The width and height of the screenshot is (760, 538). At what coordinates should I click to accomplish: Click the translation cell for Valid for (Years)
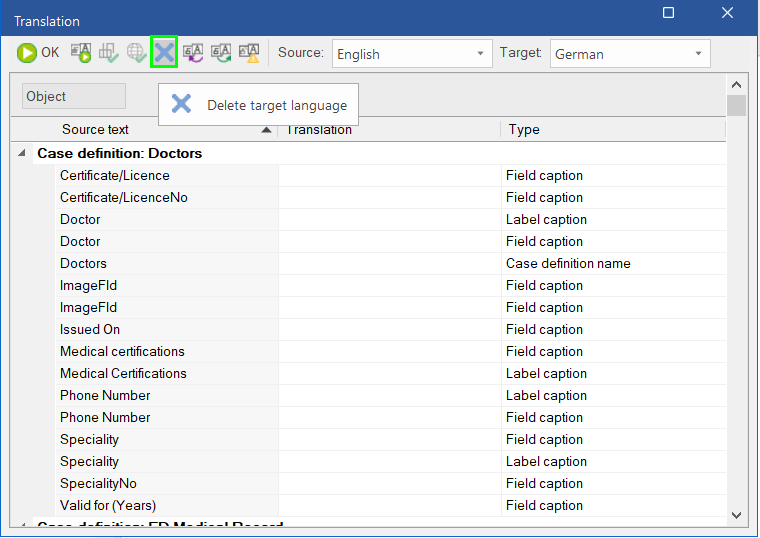click(x=390, y=506)
